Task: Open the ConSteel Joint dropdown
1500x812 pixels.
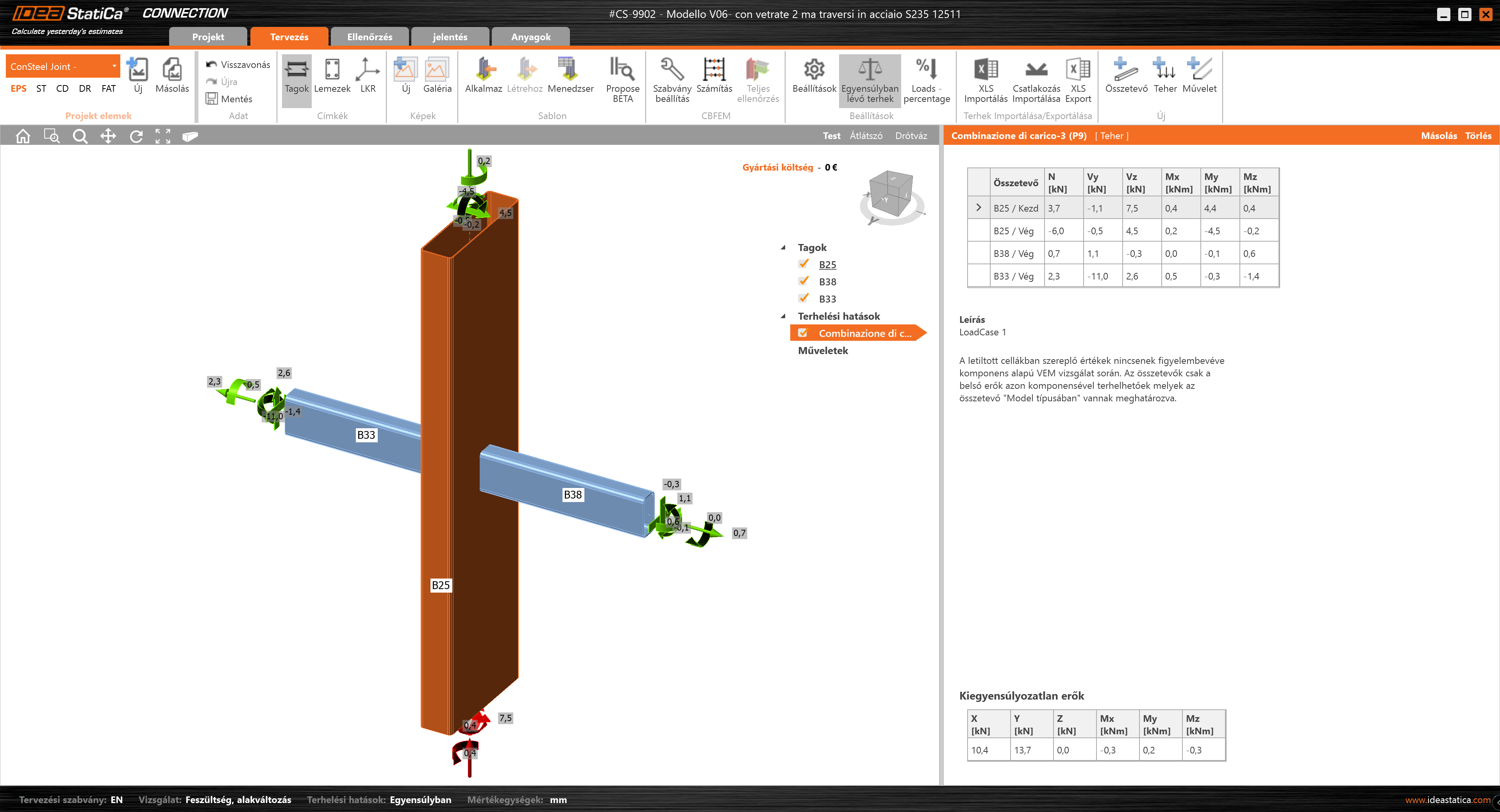Action: point(114,66)
